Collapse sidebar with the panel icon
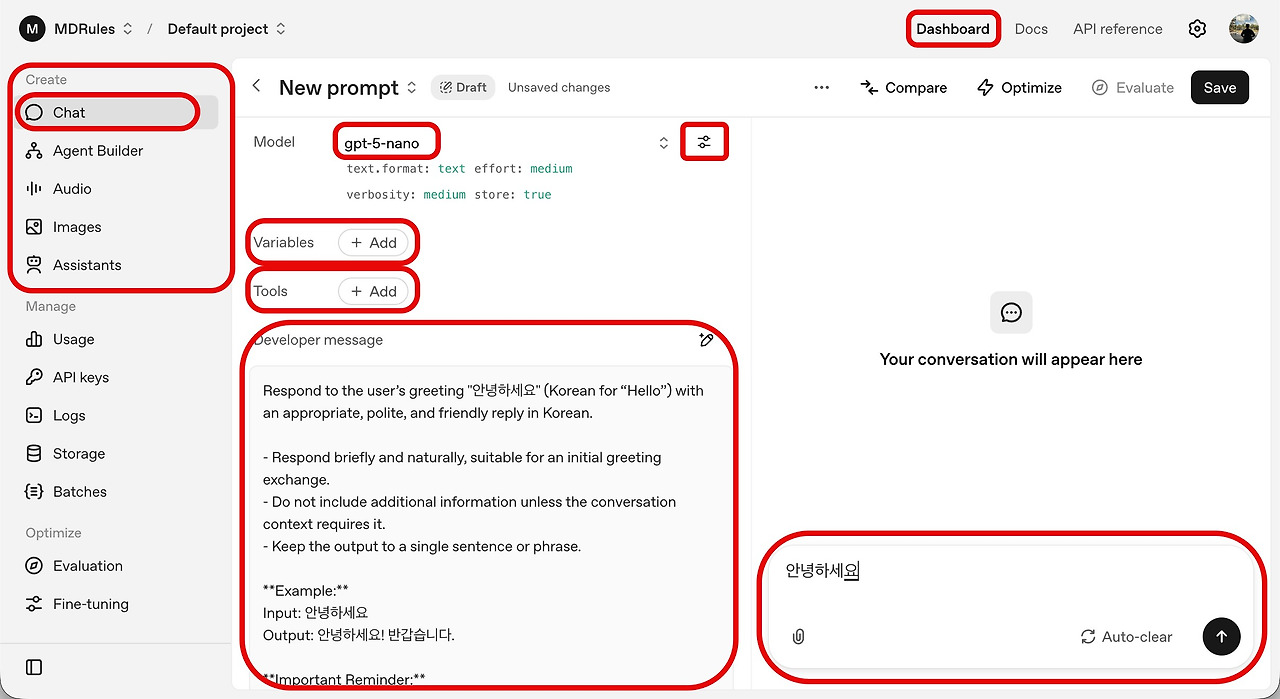This screenshot has height=699, width=1280. [x=34, y=667]
